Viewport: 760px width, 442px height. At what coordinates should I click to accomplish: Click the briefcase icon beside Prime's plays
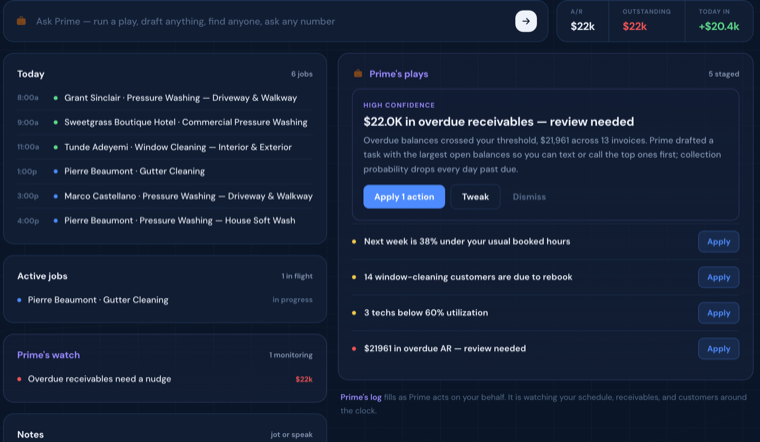[358, 74]
